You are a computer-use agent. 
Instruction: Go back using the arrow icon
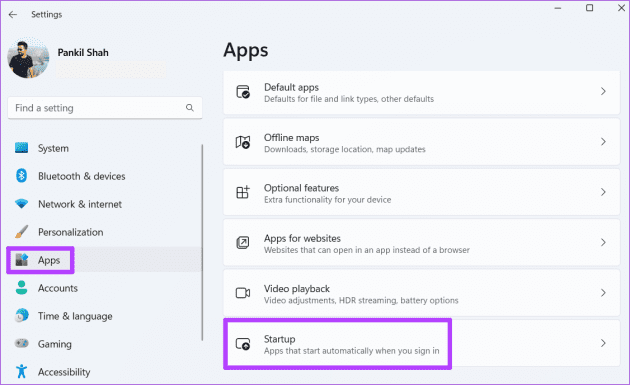coord(13,14)
